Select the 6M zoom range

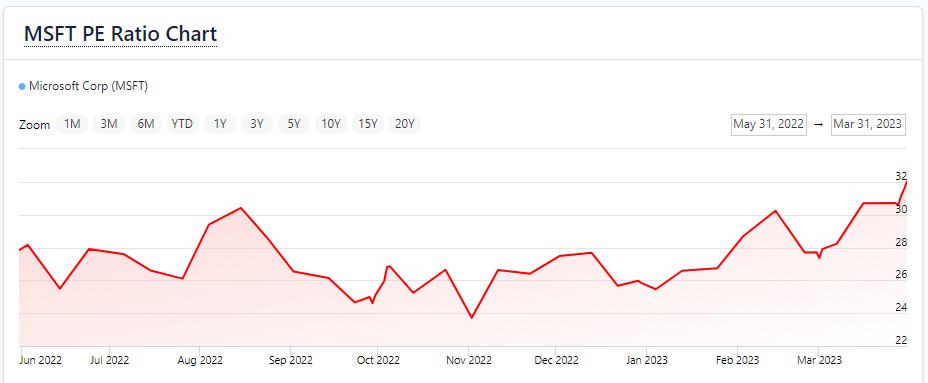pos(146,124)
